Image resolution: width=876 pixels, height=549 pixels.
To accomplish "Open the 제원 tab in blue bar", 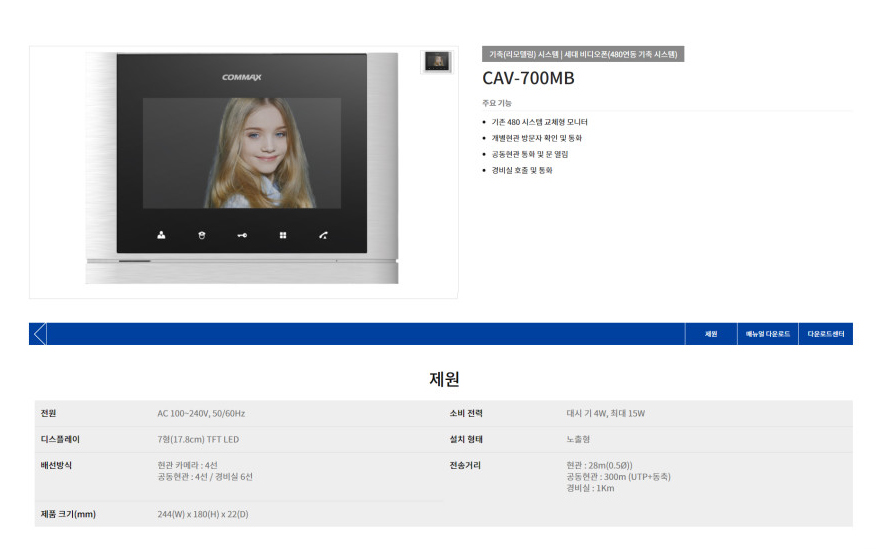I will click(711, 334).
